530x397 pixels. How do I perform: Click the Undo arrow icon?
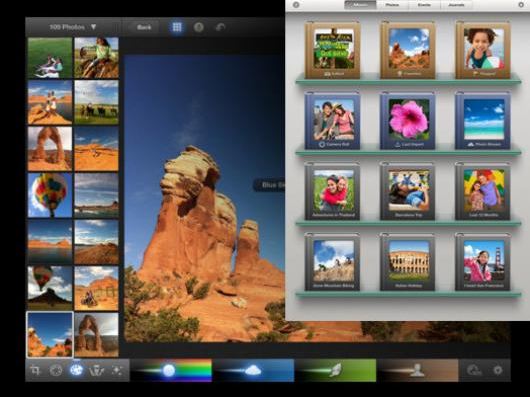click(x=220, y=27)
